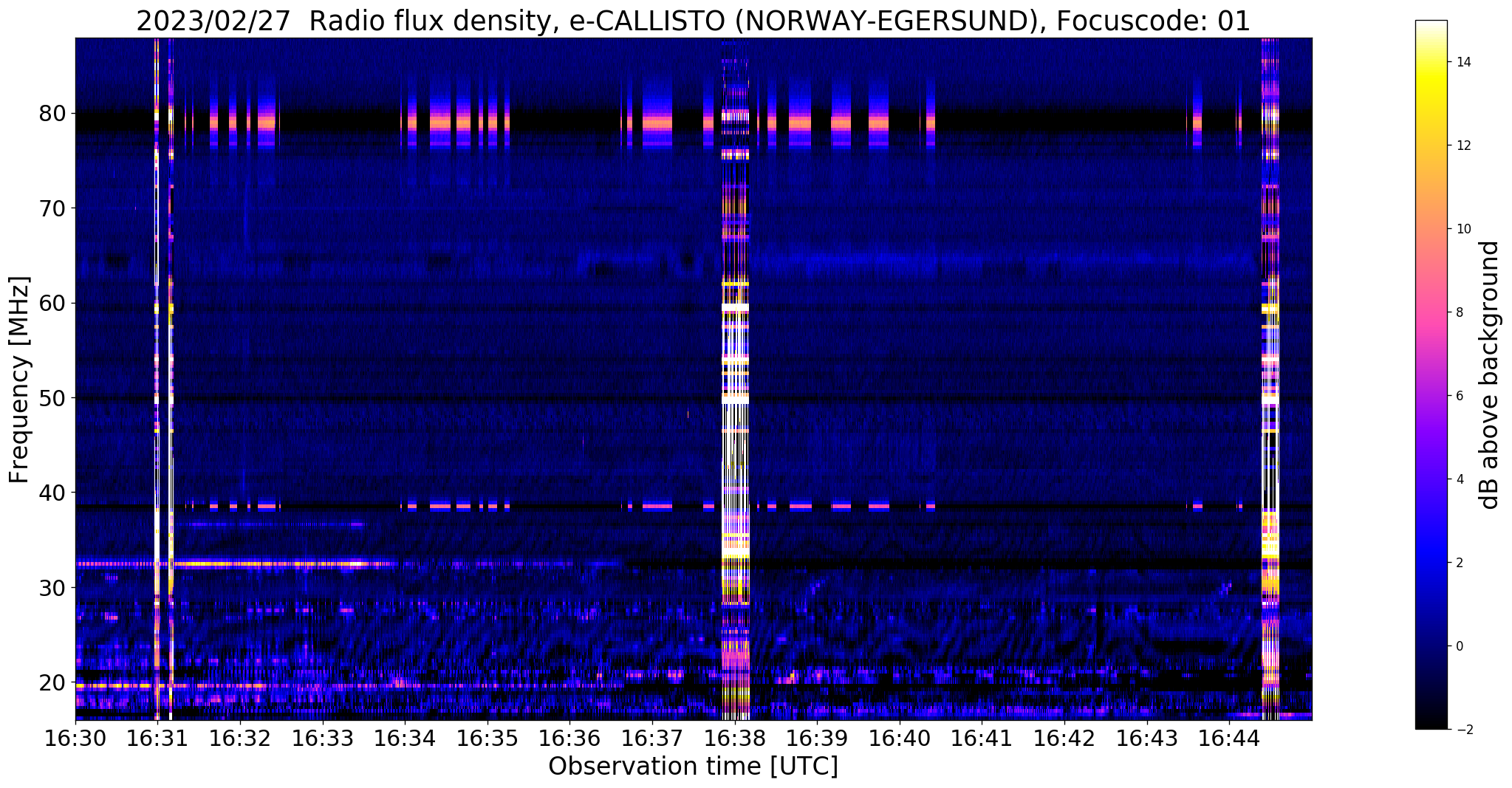Click the plot title mentioning e-CALLISTO NORWAY-EGERSUND

693,21
